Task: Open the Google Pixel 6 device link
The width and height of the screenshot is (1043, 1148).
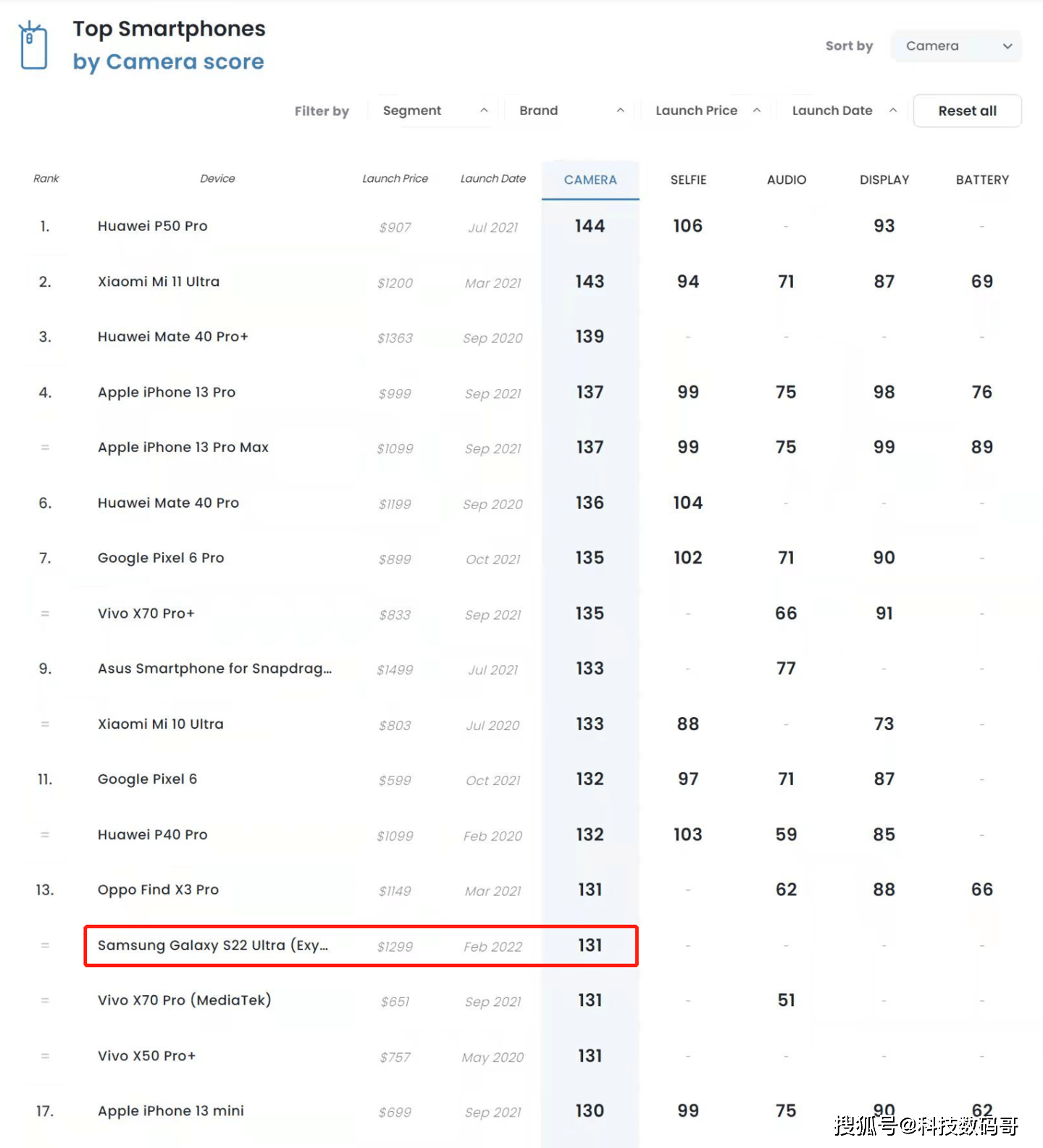Action: point(148,779)
